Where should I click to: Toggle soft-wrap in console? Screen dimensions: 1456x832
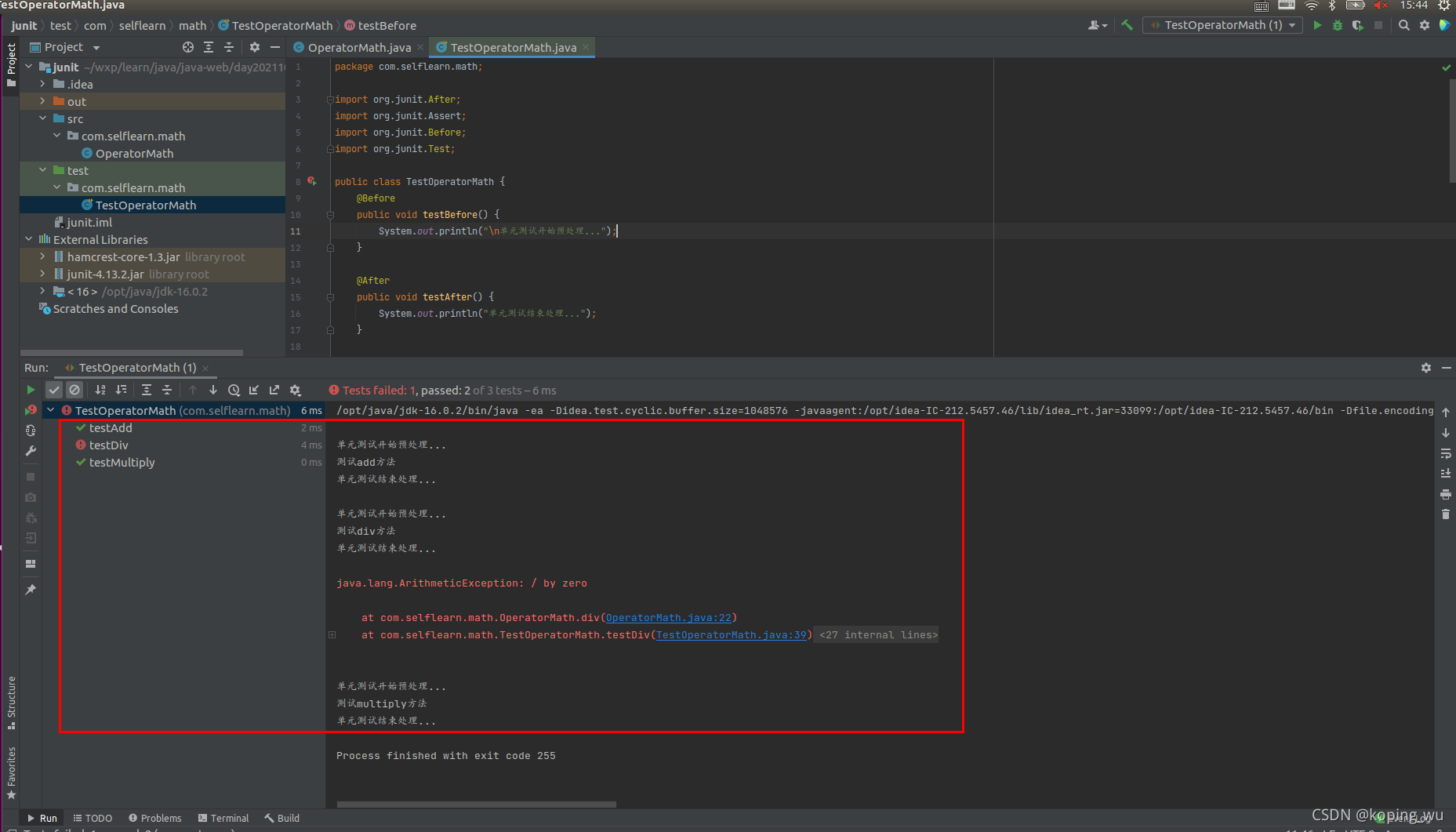click(1446, 453)
